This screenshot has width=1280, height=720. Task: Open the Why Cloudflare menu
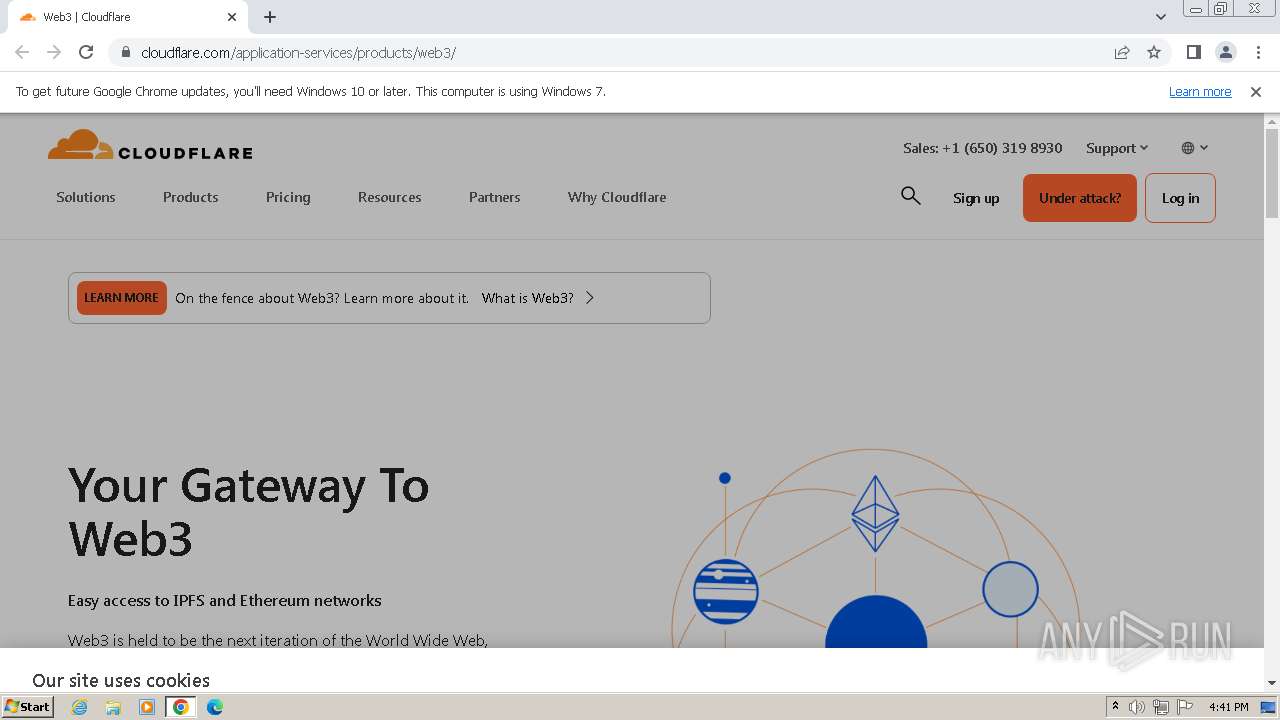[x=617, y=197]
